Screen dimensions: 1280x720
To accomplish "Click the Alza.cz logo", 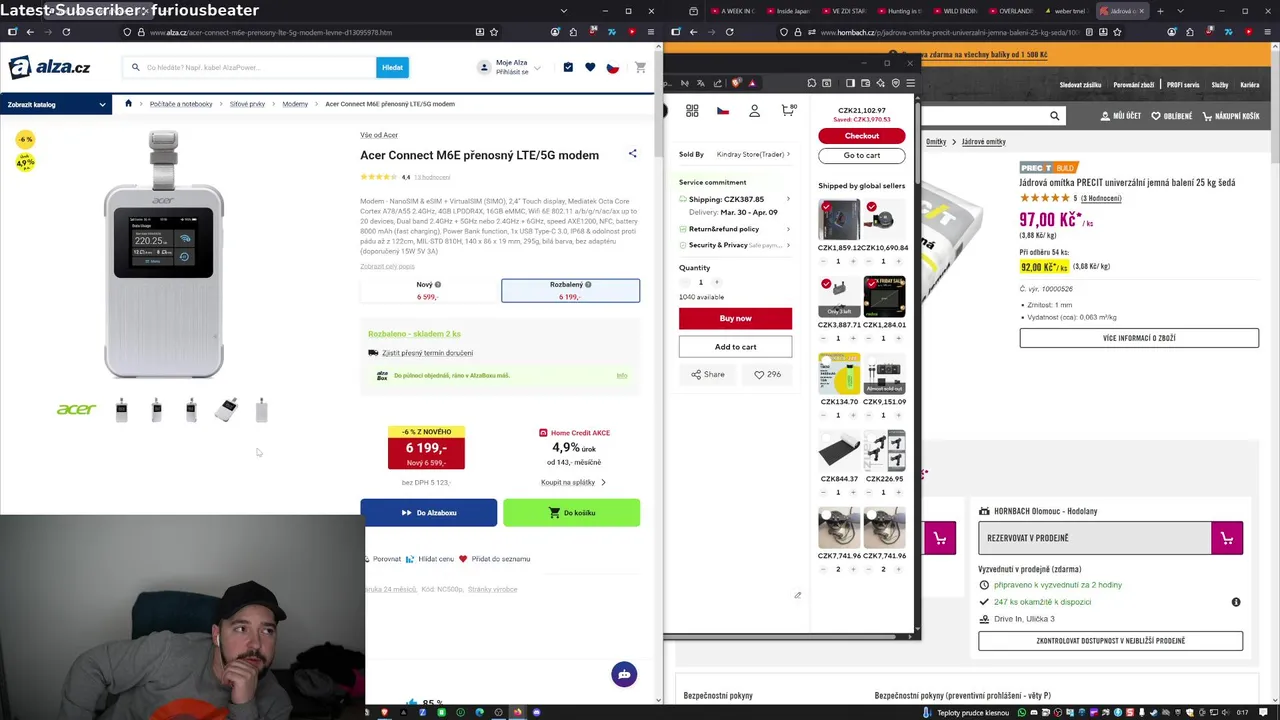I will click(49, 67).
